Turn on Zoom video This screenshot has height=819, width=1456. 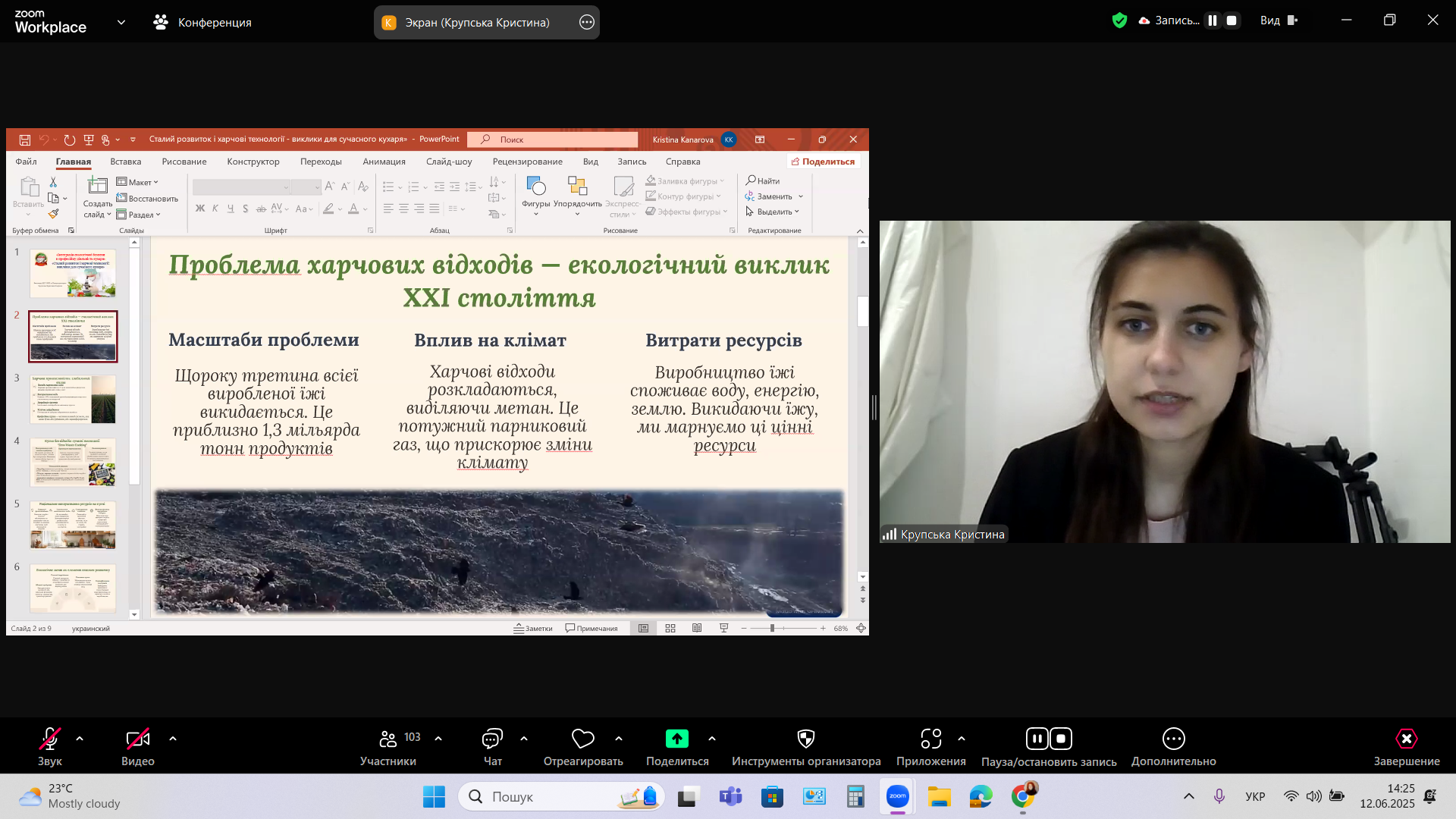137,739
